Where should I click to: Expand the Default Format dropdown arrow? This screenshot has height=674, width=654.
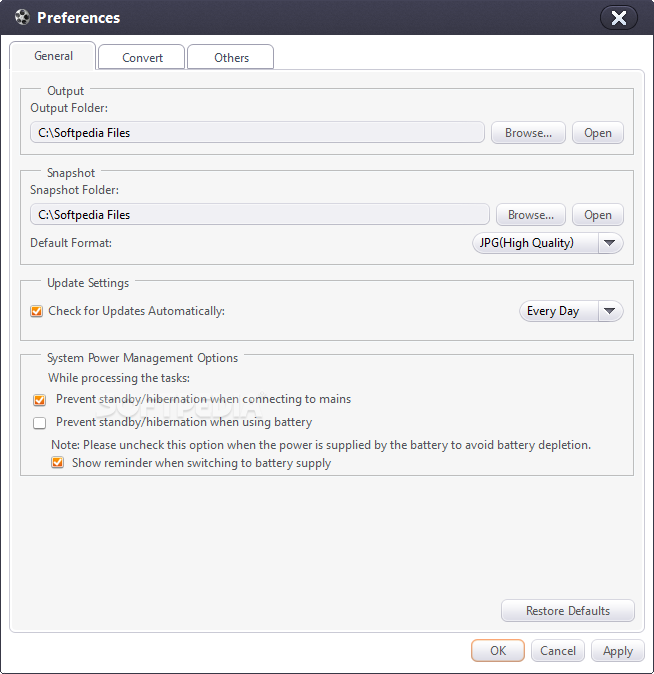pos(610,243)
